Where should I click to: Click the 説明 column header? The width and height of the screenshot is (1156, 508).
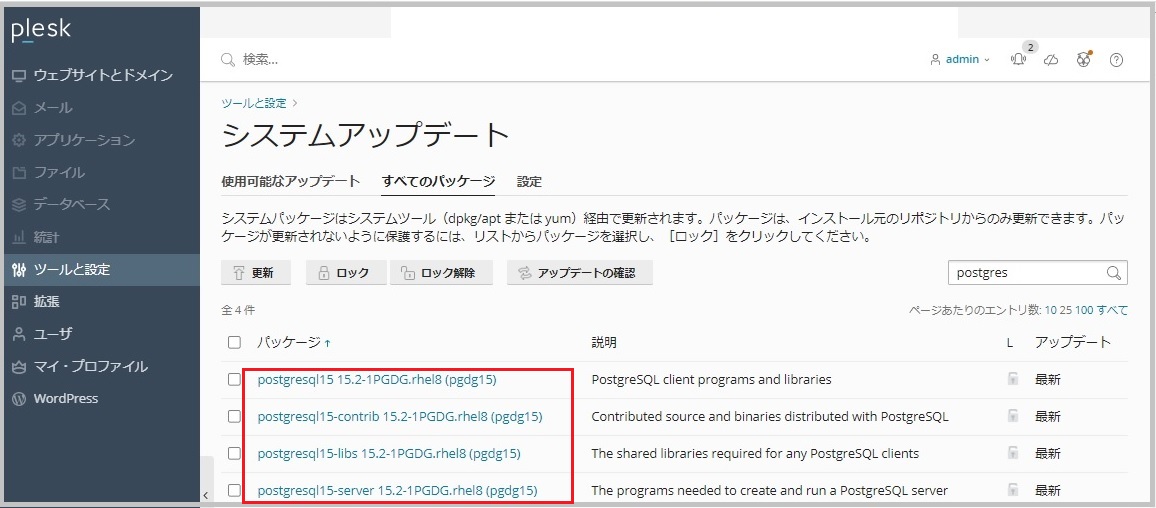tap(604, 342)
